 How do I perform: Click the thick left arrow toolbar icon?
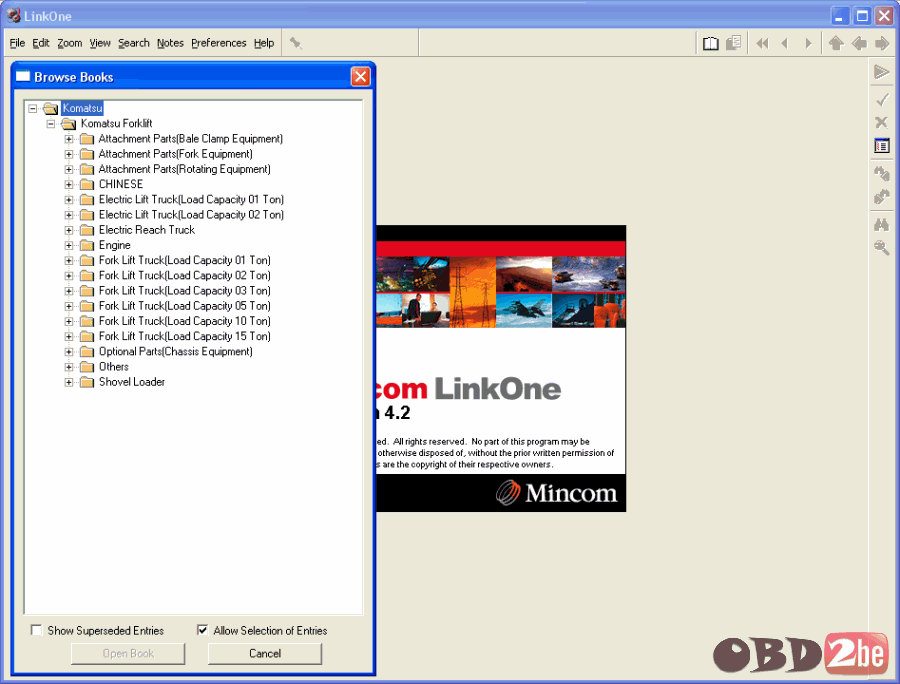tap(859, 43)
